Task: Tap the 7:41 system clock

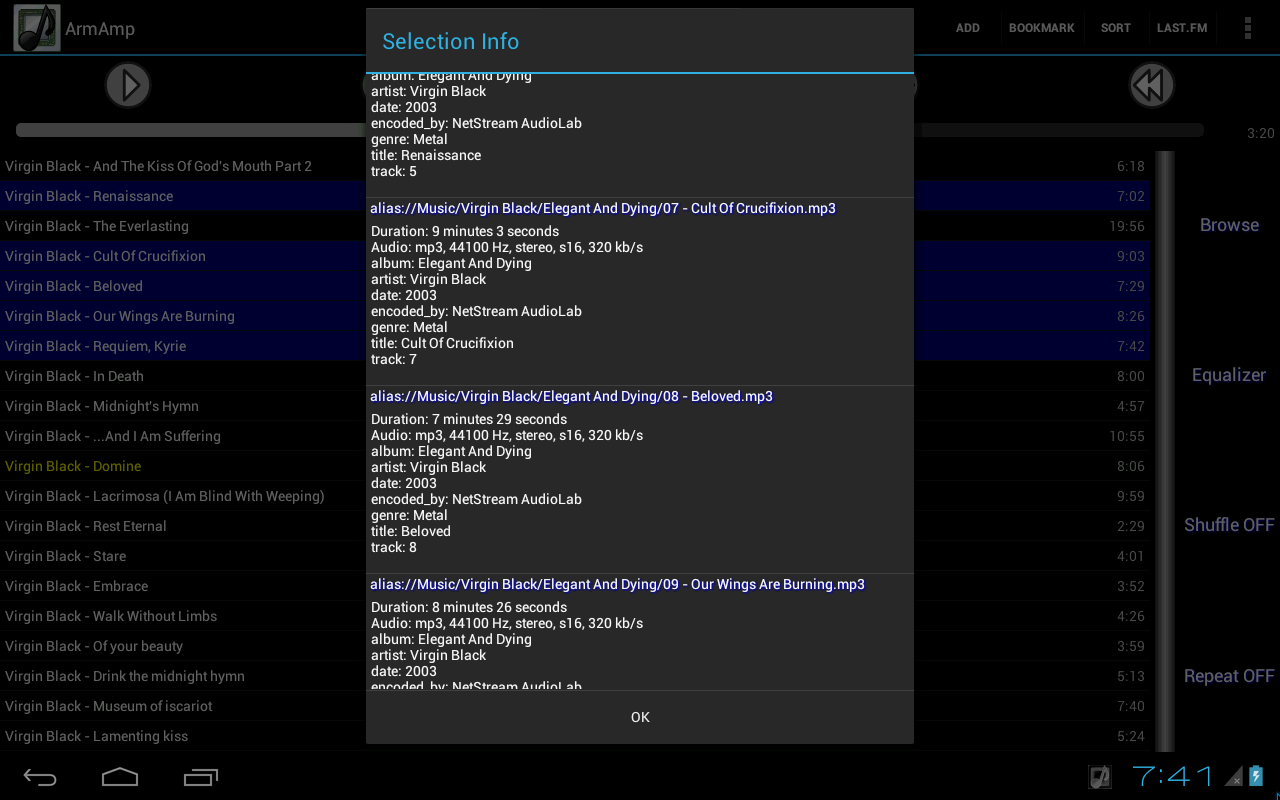Action: coord(1172,776)
